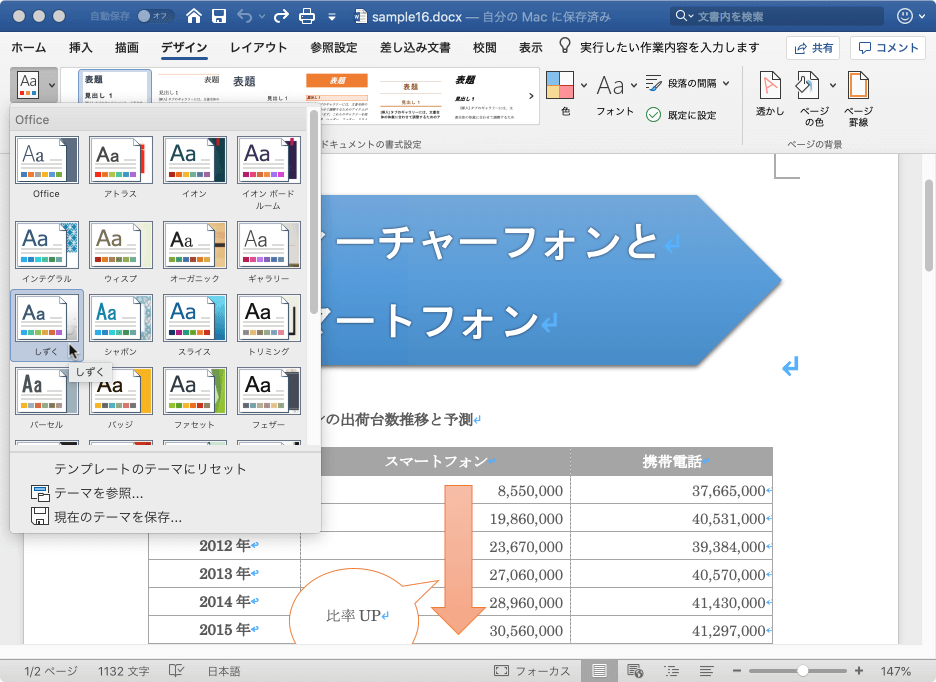Select the インテグラル theme

tap(47, 245)
